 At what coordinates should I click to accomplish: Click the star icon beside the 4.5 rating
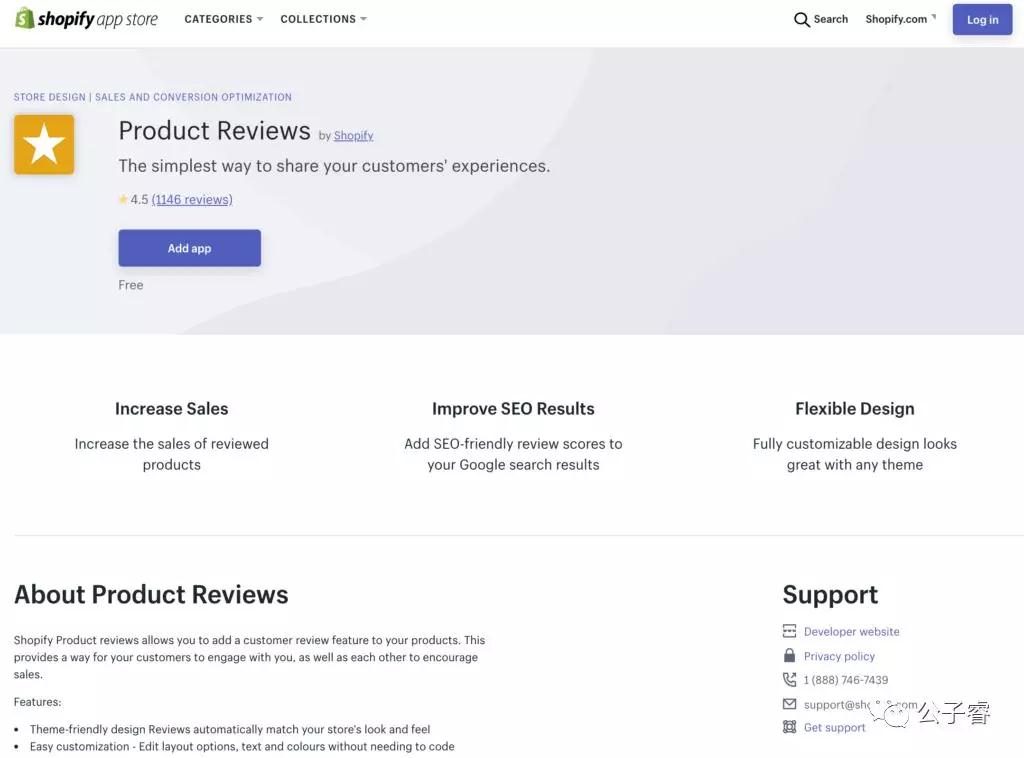(x=124, y=199)
